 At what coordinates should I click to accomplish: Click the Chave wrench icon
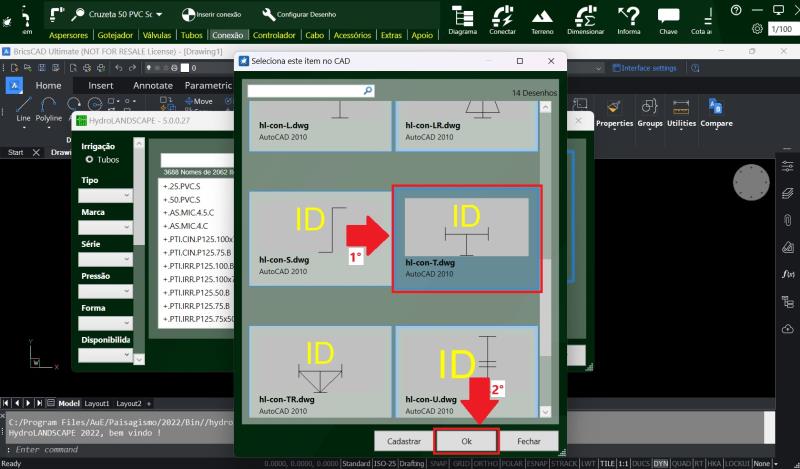point(668,17)
